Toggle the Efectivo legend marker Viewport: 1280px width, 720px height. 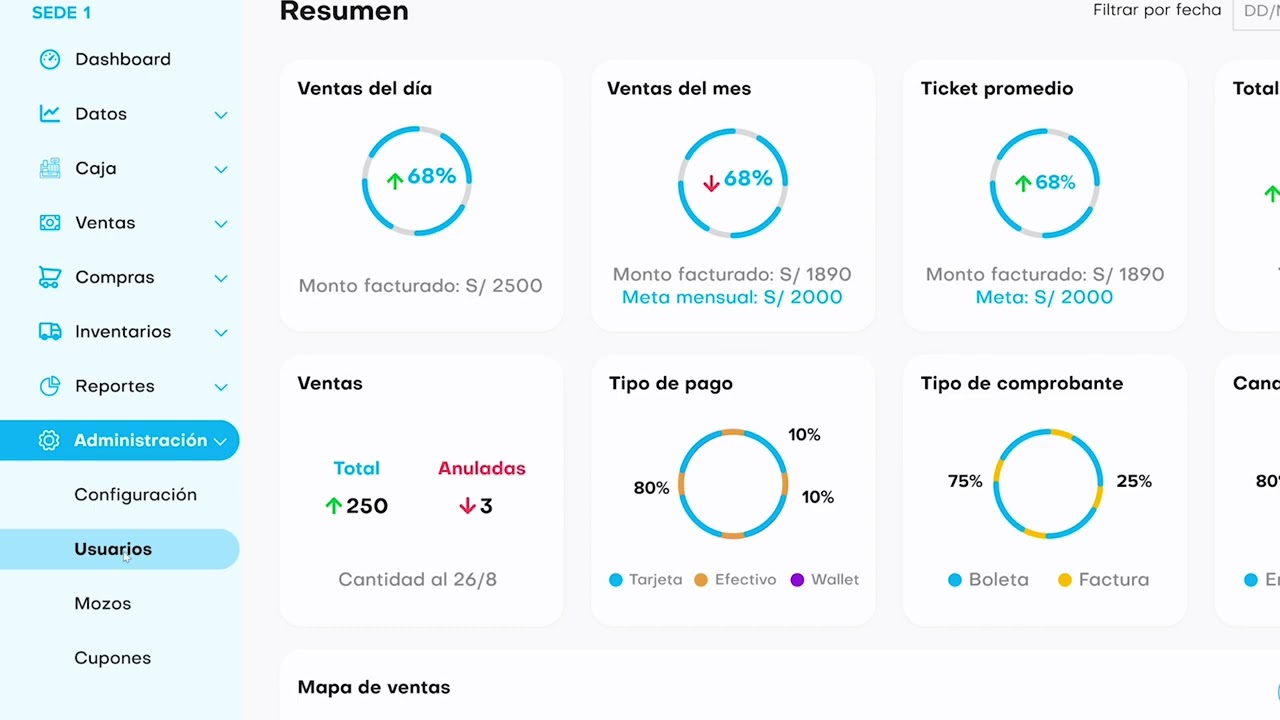[701, 580]
